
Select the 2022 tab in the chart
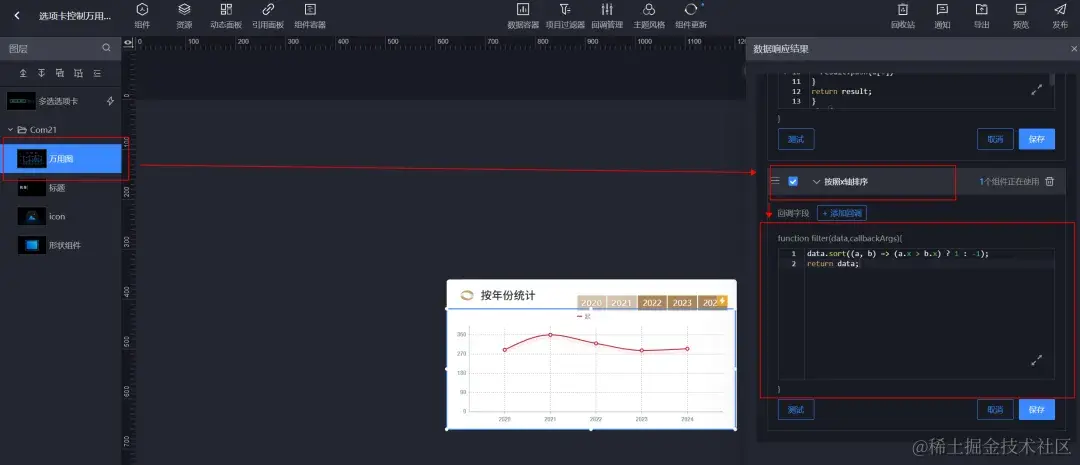(652, 302)
